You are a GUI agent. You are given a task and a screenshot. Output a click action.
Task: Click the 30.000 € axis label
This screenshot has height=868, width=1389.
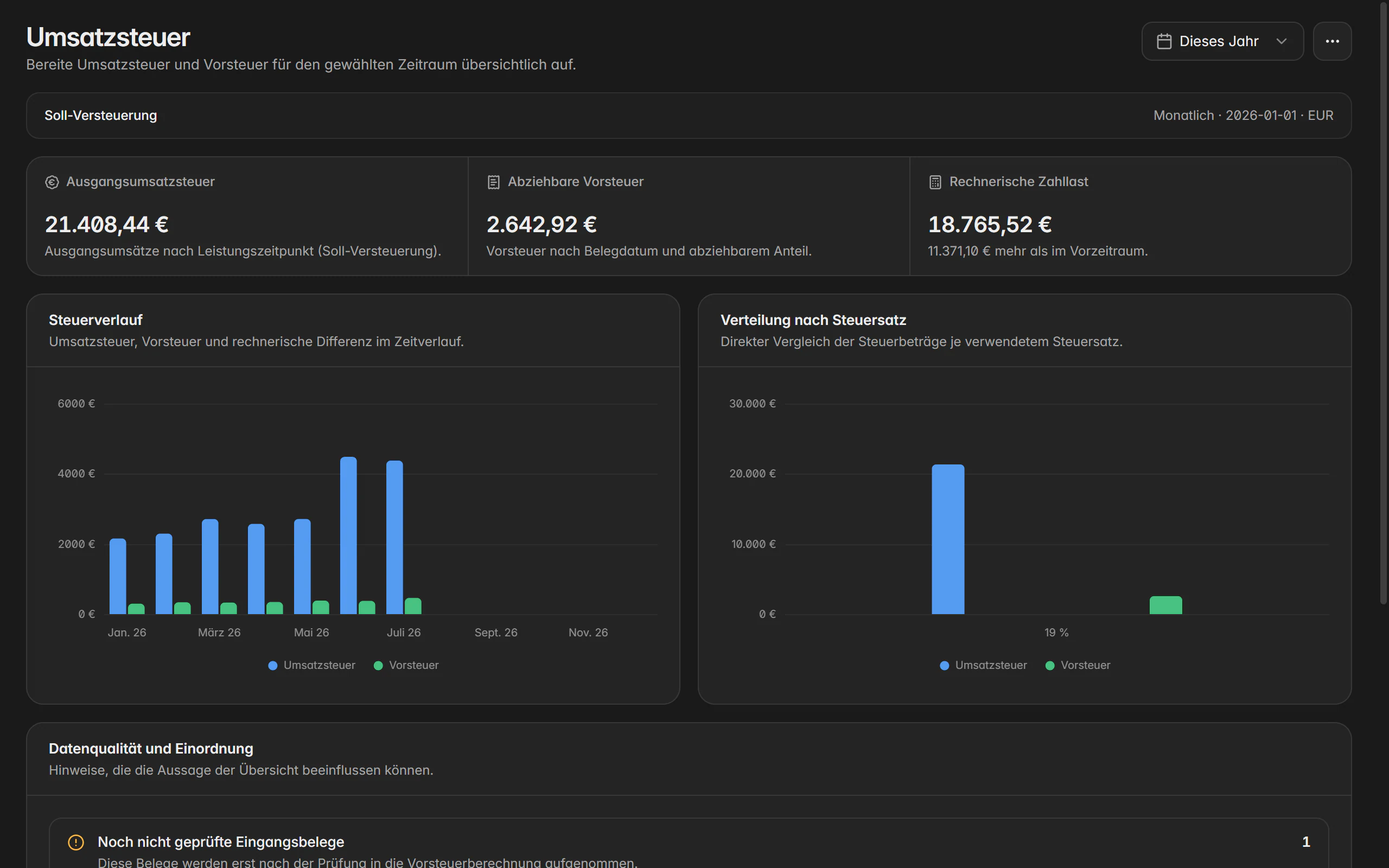(753, 404)
